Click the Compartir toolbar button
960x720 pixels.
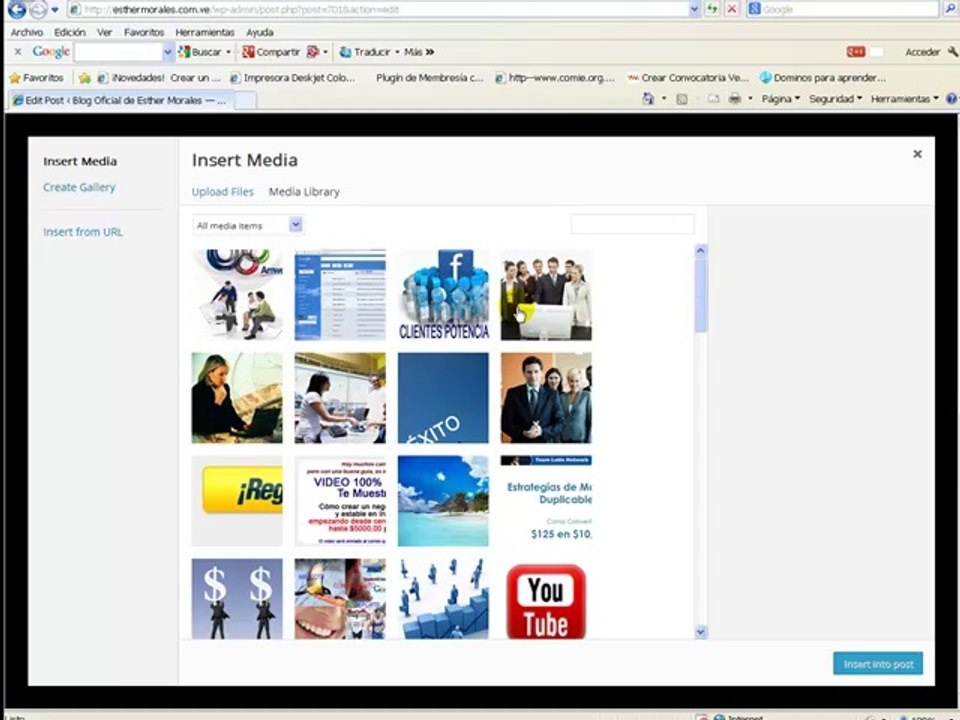click(x=271, y=52)
